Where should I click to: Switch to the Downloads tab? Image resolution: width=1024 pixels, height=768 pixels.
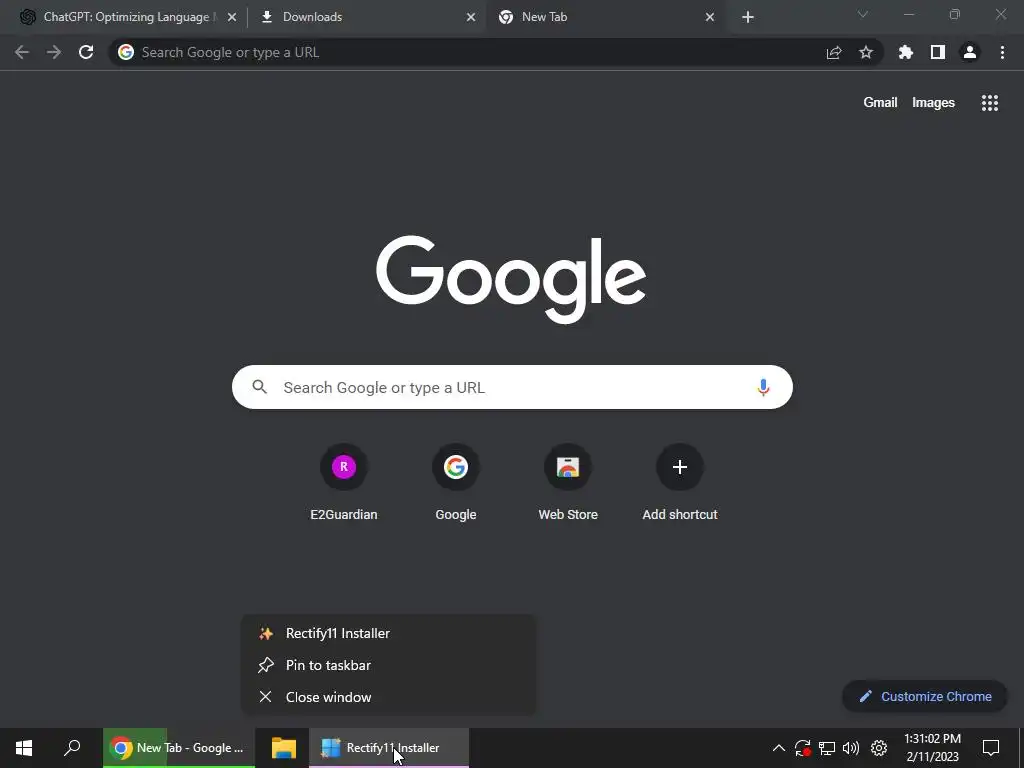click(368, 17)
